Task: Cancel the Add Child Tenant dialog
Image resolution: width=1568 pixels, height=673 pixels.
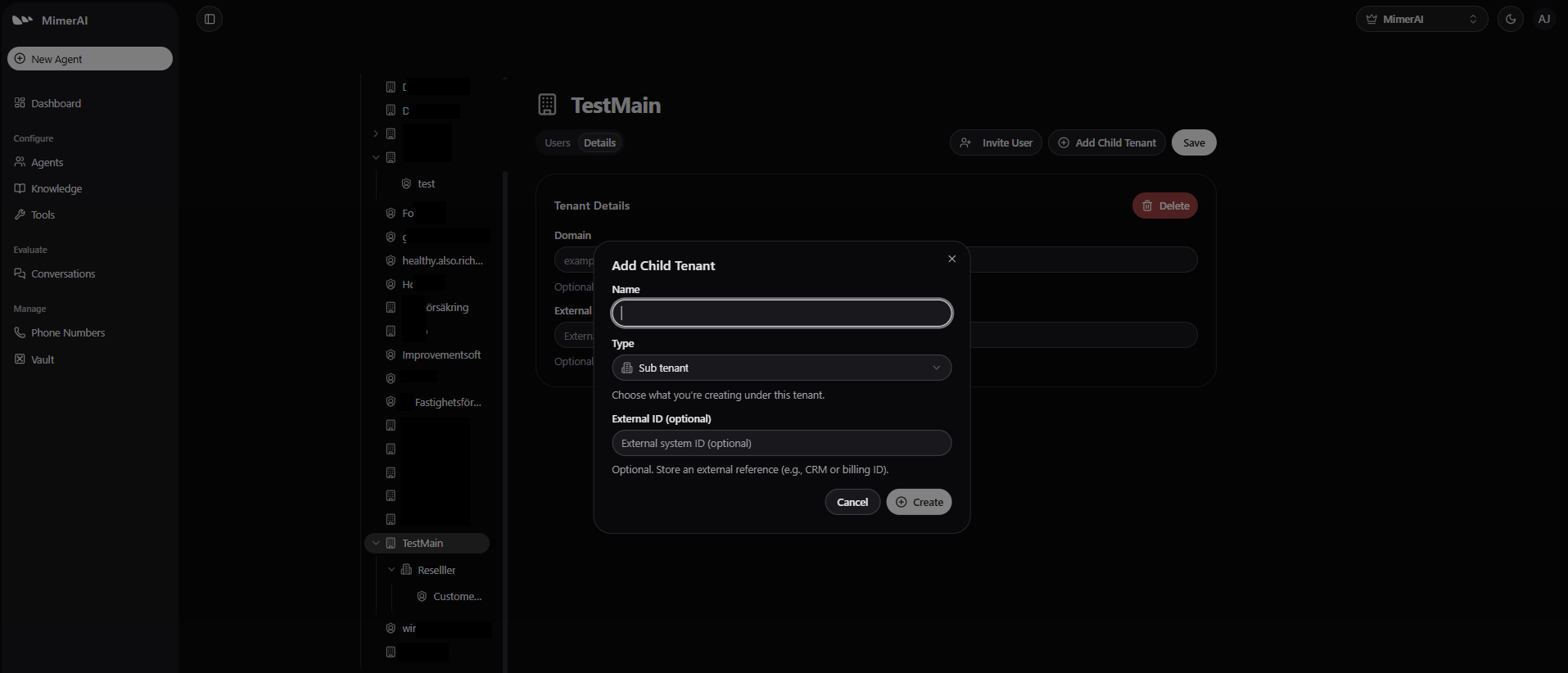Action: [852, 502]
